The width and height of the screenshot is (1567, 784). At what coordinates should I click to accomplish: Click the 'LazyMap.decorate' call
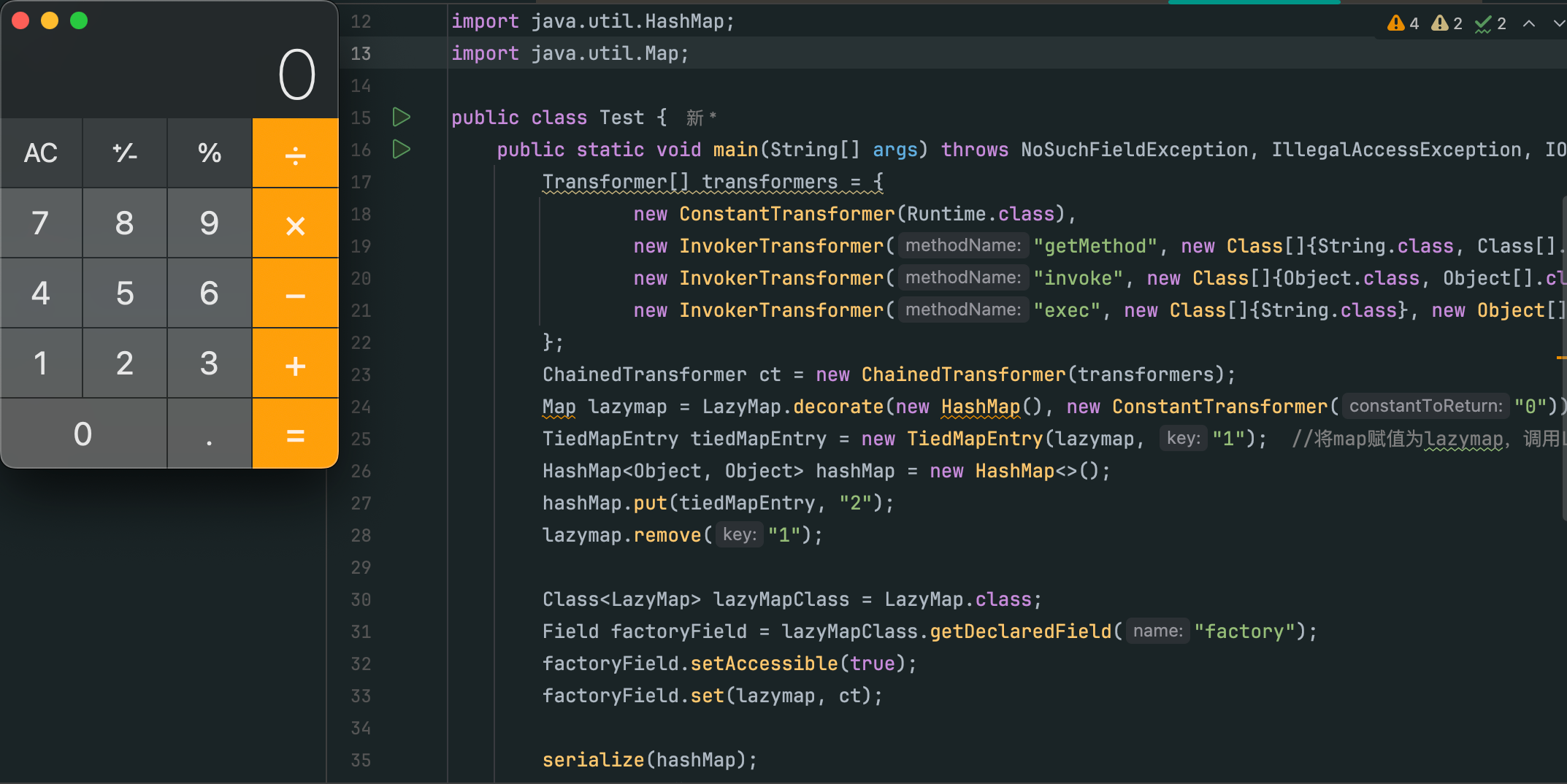point(792,407)
